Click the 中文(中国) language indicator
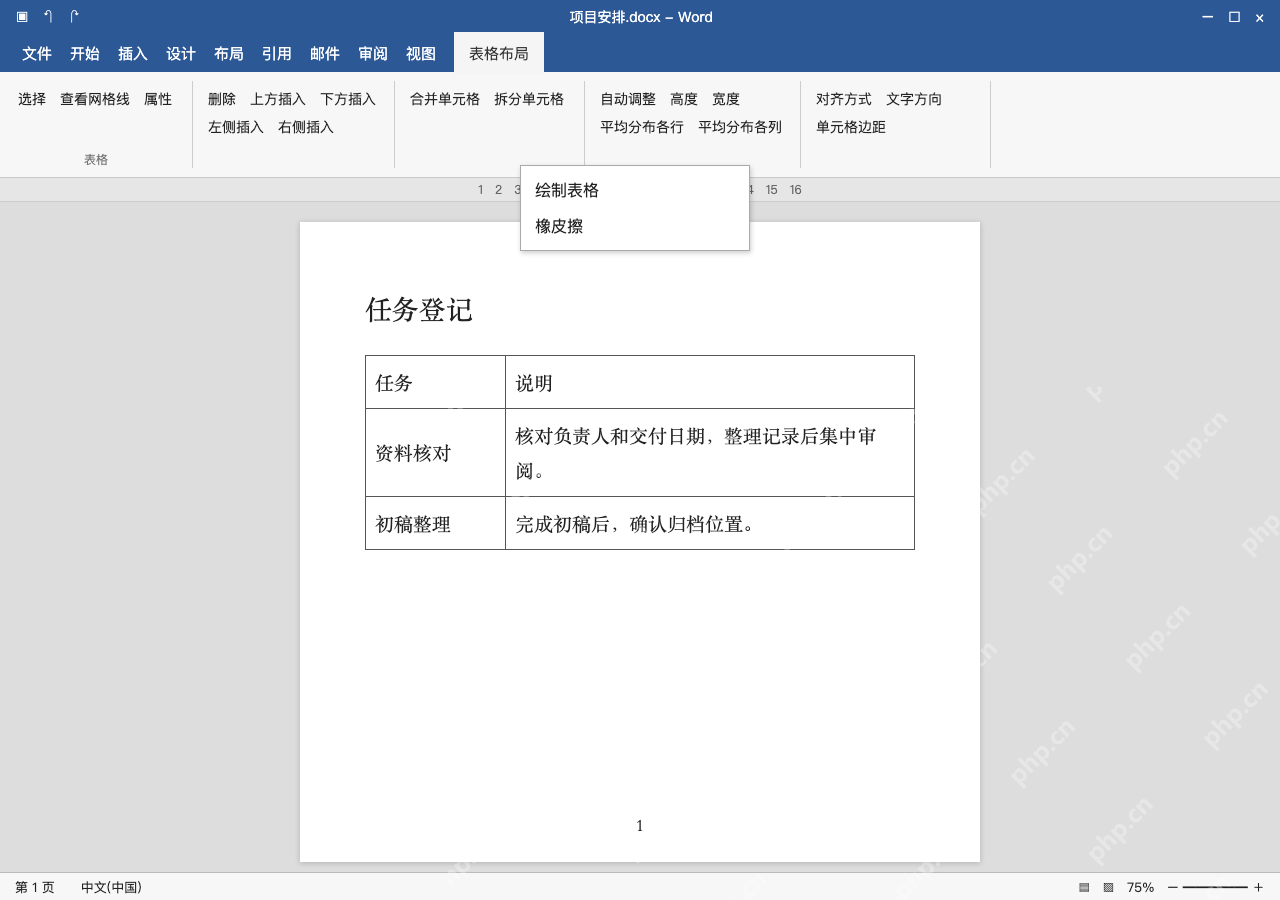This screenshot has width=1280, height=900. click(x=111, y=887)
